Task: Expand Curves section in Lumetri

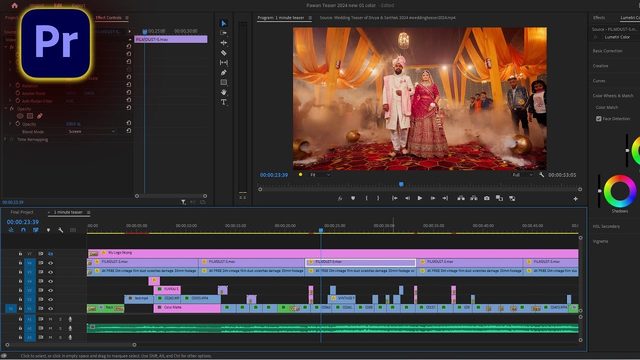Action: tap(599, 81)
